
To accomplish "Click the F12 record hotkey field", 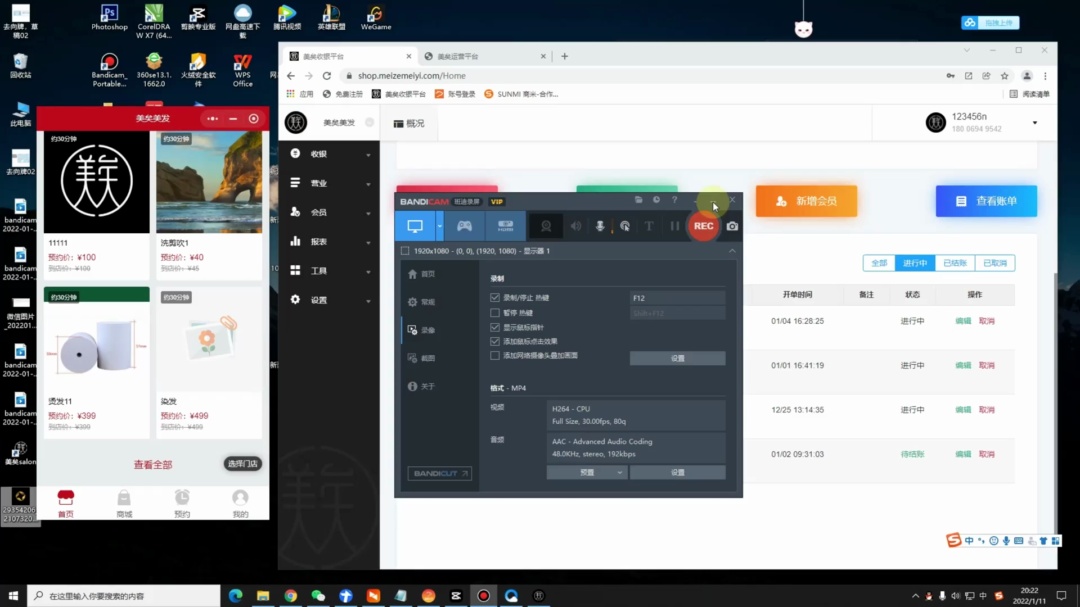I will [x=677, y=298].
